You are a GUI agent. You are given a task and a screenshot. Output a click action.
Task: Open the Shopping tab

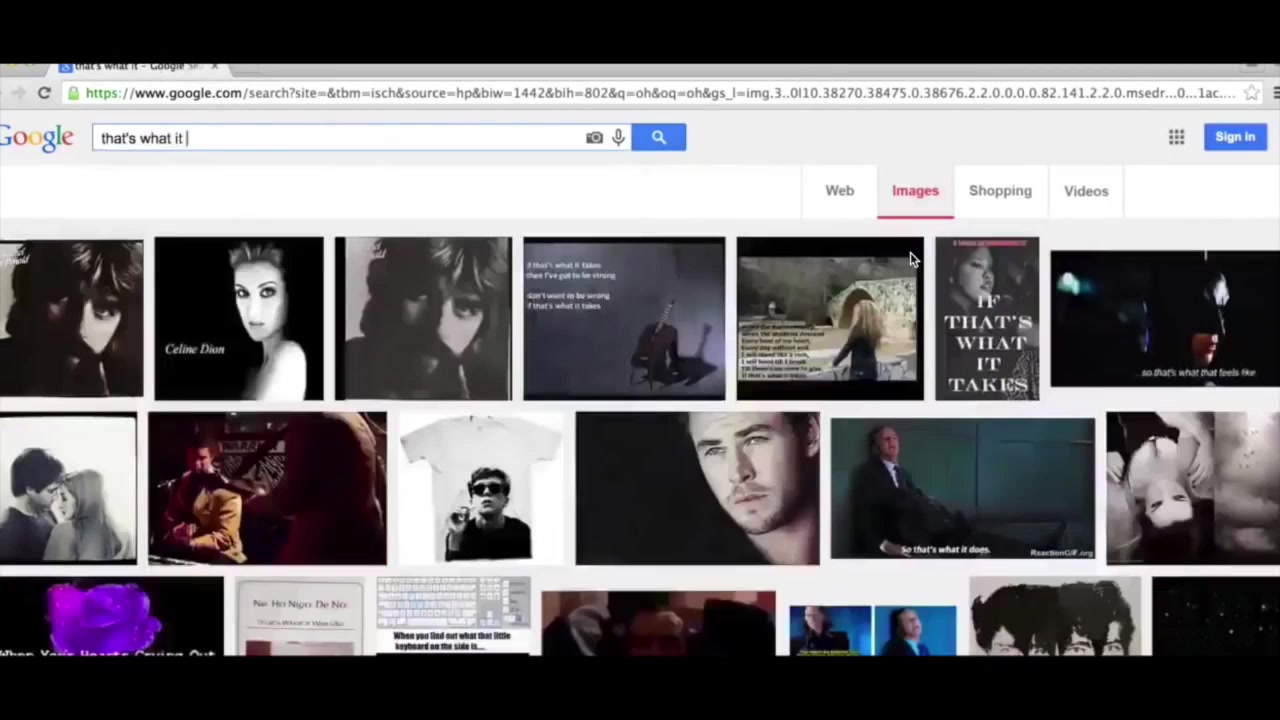[x=1000, y=191]
